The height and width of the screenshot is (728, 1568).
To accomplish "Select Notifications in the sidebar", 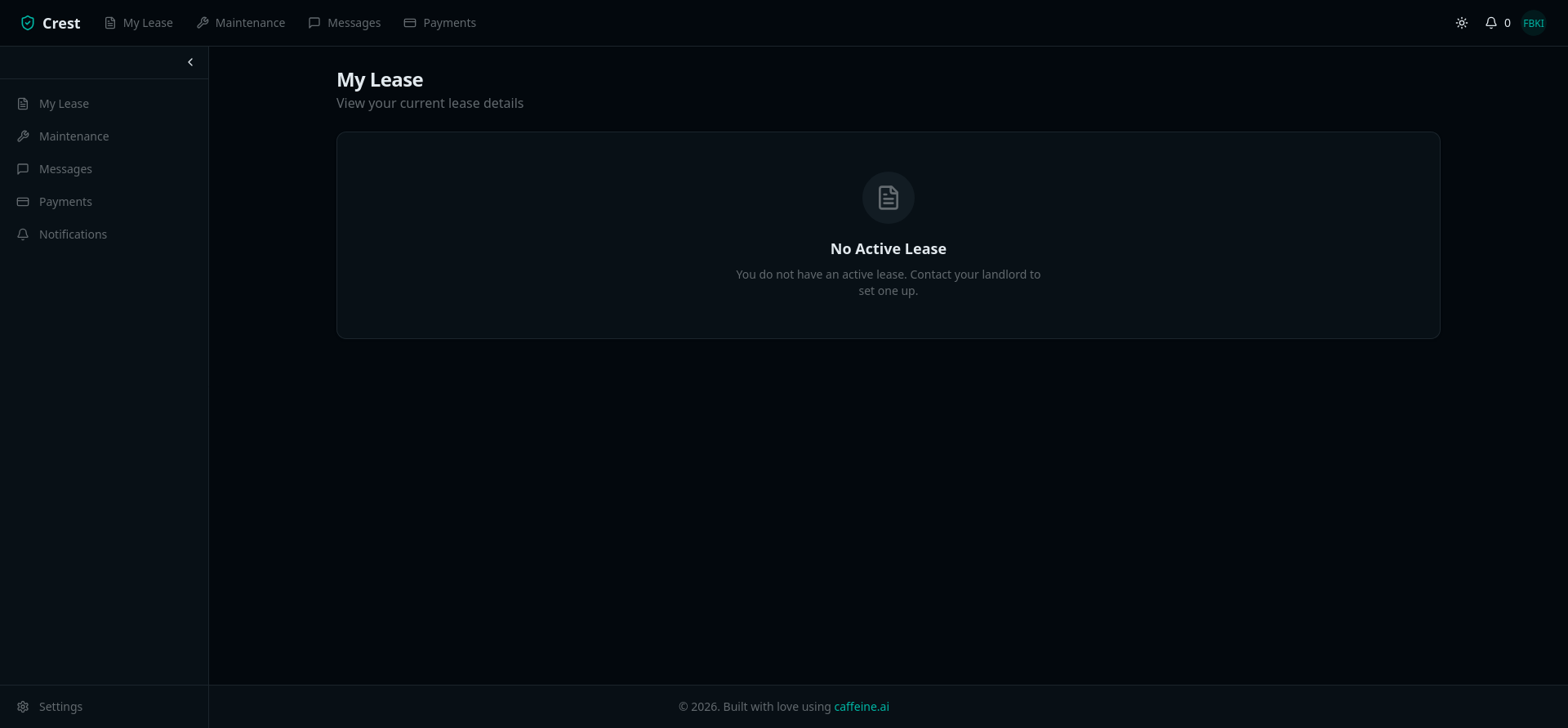I will [x=104, y=234].
